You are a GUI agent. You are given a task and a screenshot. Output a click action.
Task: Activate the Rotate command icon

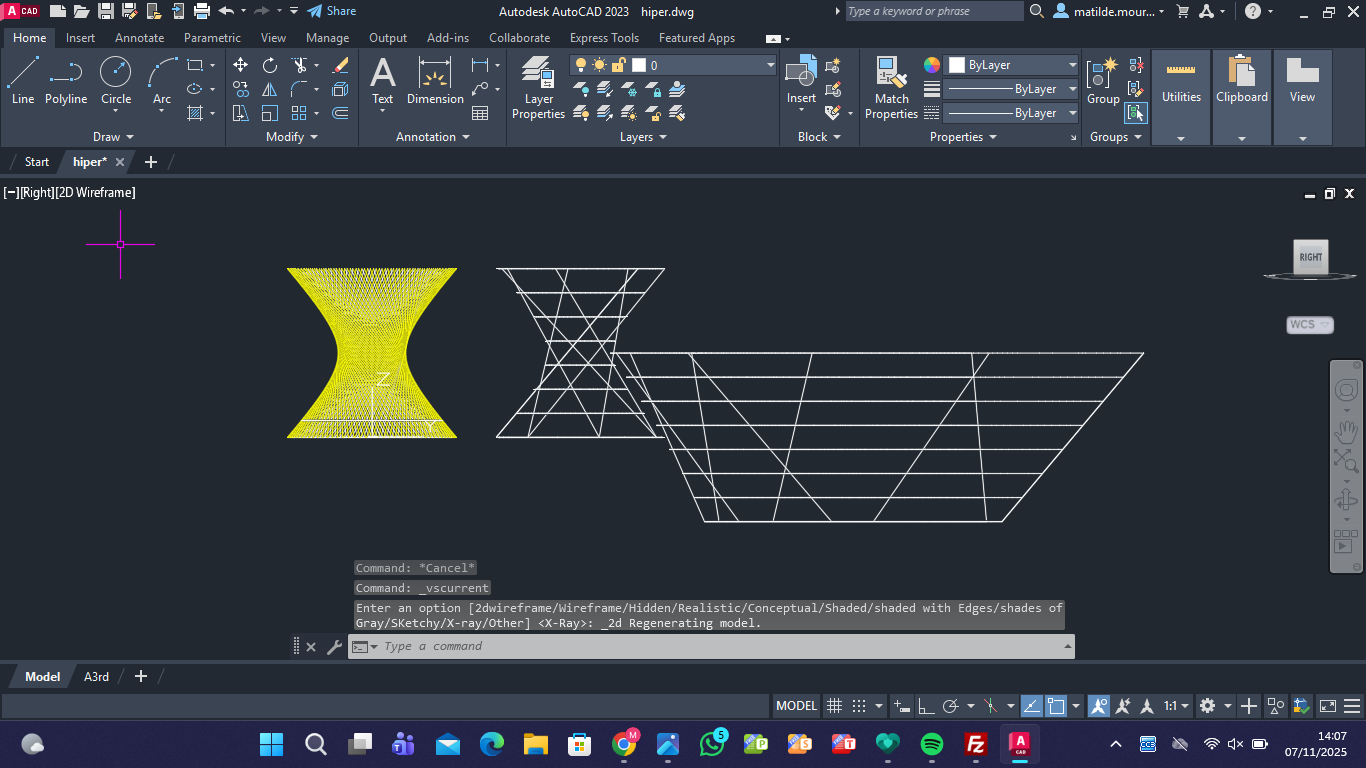click(x=270, y=65)
